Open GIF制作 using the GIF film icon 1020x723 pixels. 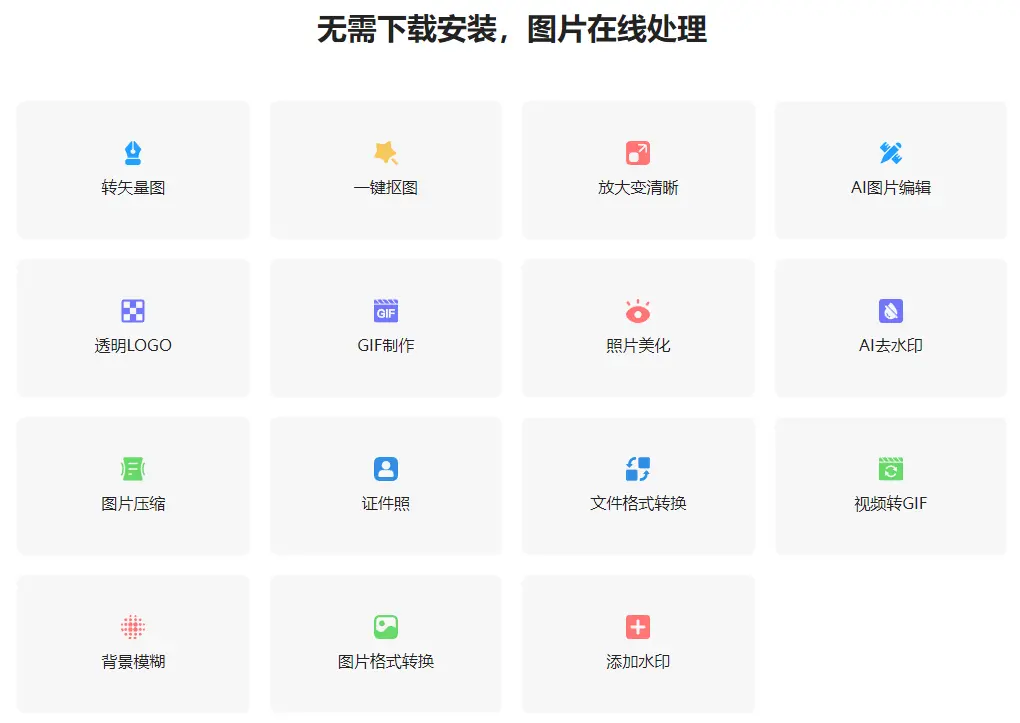tap(385, 310)
